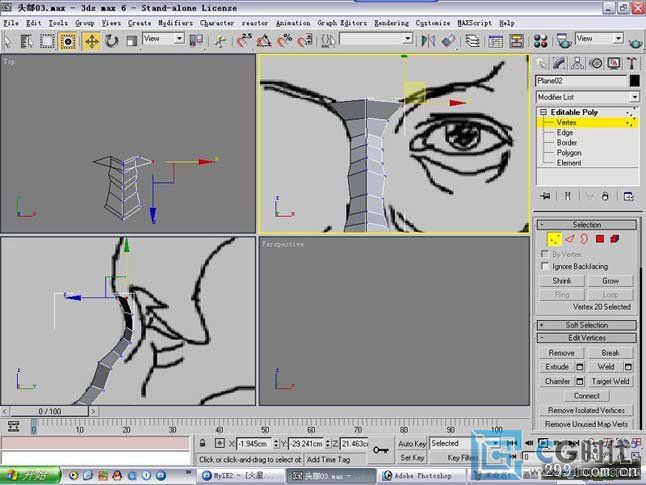The height and width of the screenshot is (485, 646).
Task: Switch to Hierarchy command panel tab
Action: coord(577,63)
